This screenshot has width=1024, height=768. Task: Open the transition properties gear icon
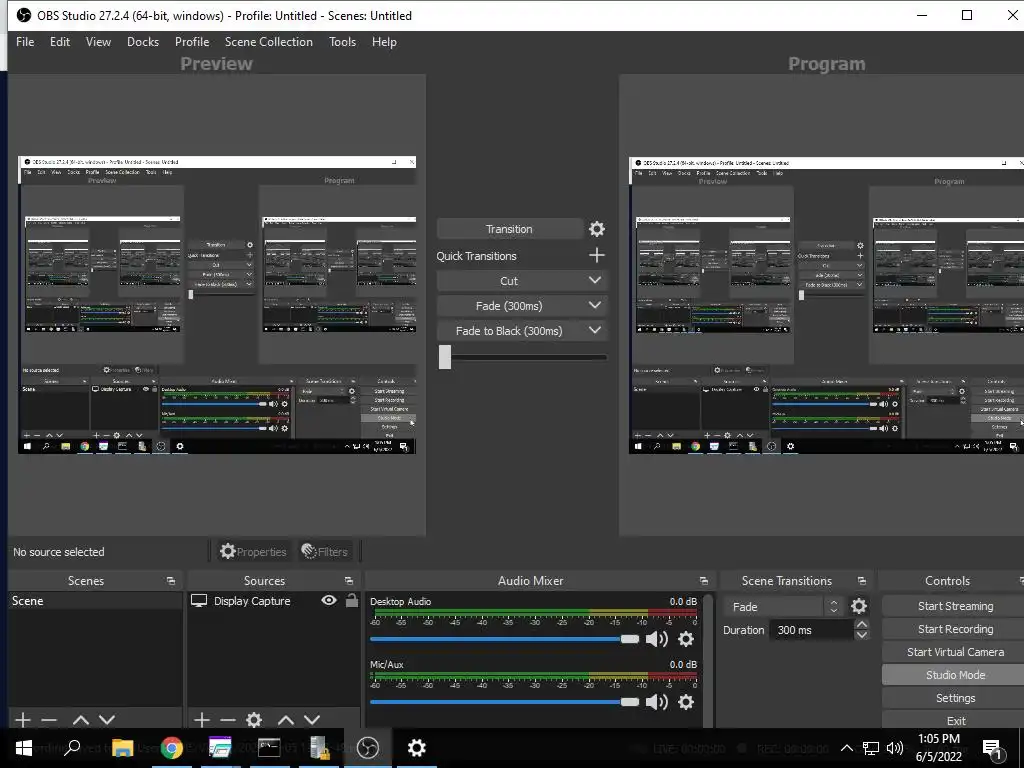pos(597,229)
